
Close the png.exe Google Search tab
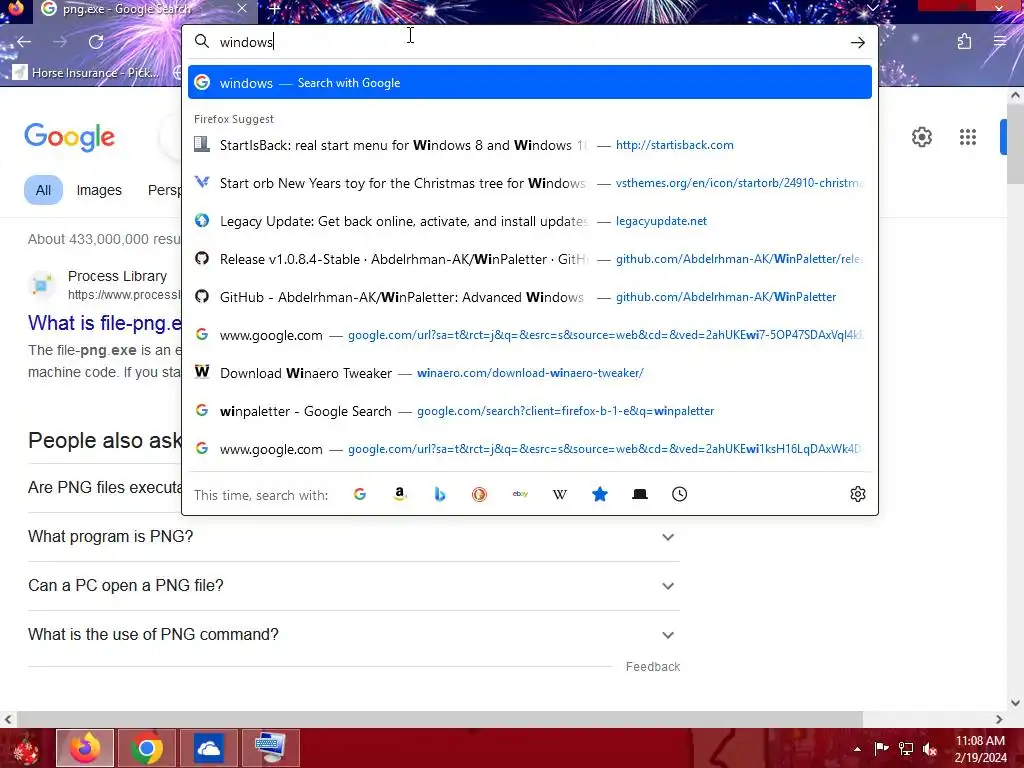[242, 9]
